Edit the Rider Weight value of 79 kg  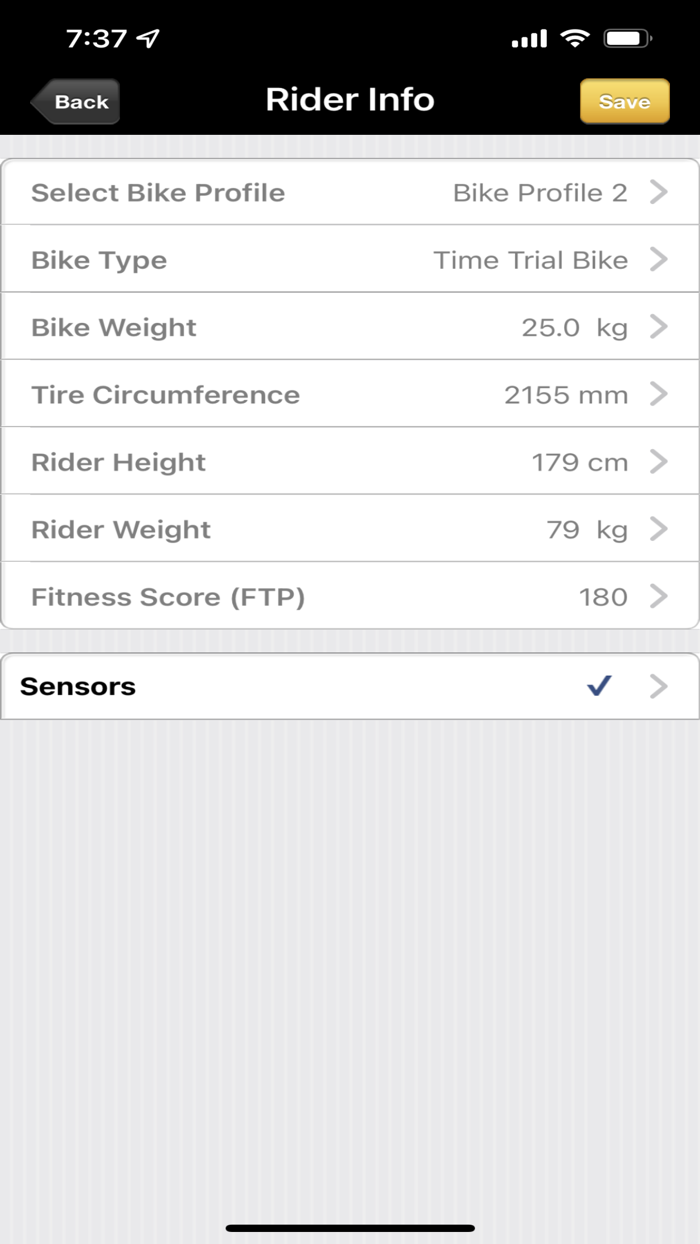click(350, 529)
